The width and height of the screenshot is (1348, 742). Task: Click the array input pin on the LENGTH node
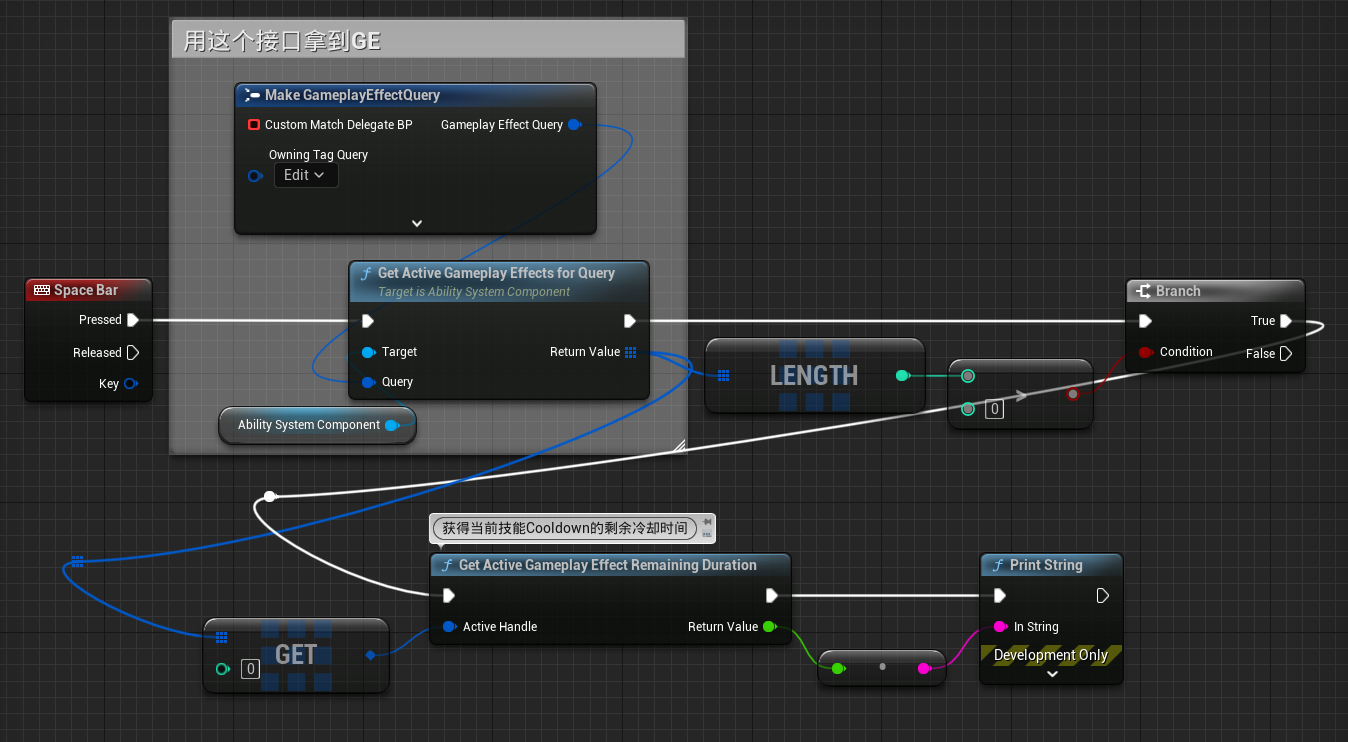click(x=723, y=375)
